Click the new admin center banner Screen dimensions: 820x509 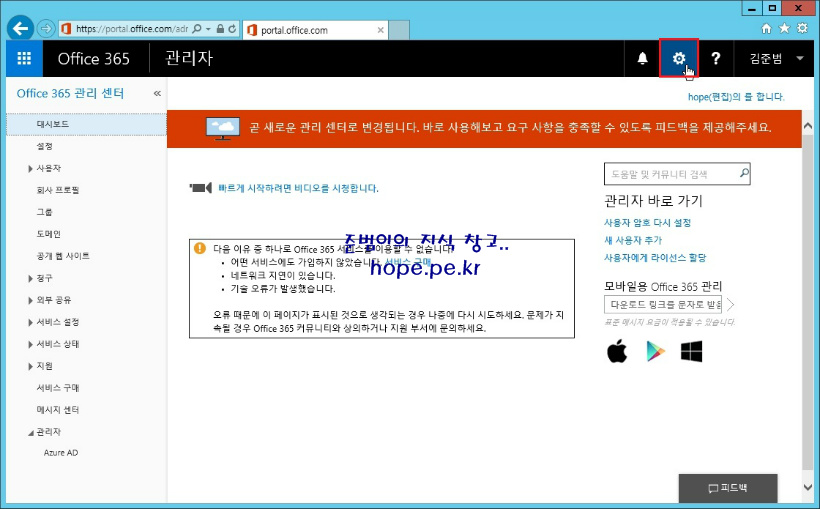pyautogui.click(x=484, y=128)
